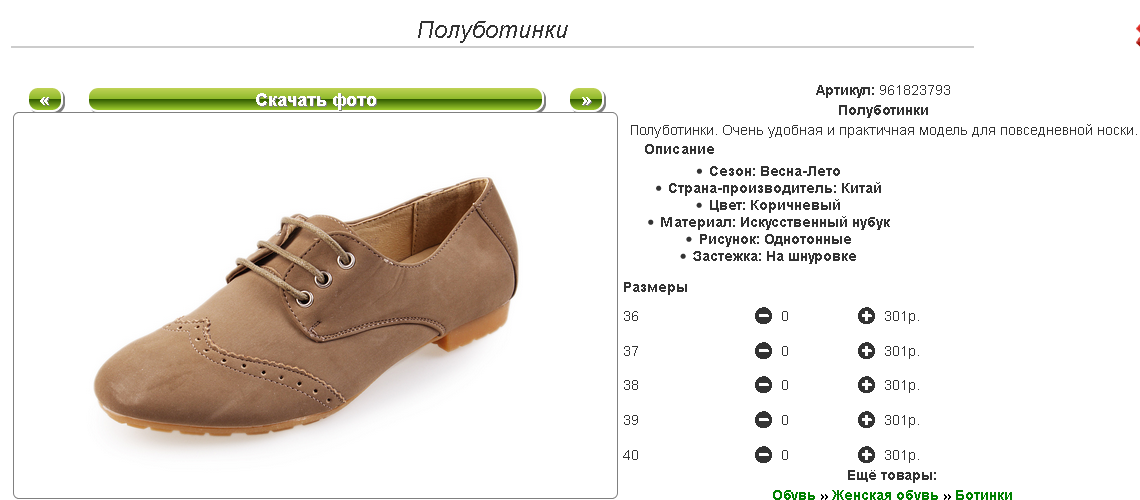
Task: Increase quantity for size 36
Action: pyautogui.click(x=866, y=316)
